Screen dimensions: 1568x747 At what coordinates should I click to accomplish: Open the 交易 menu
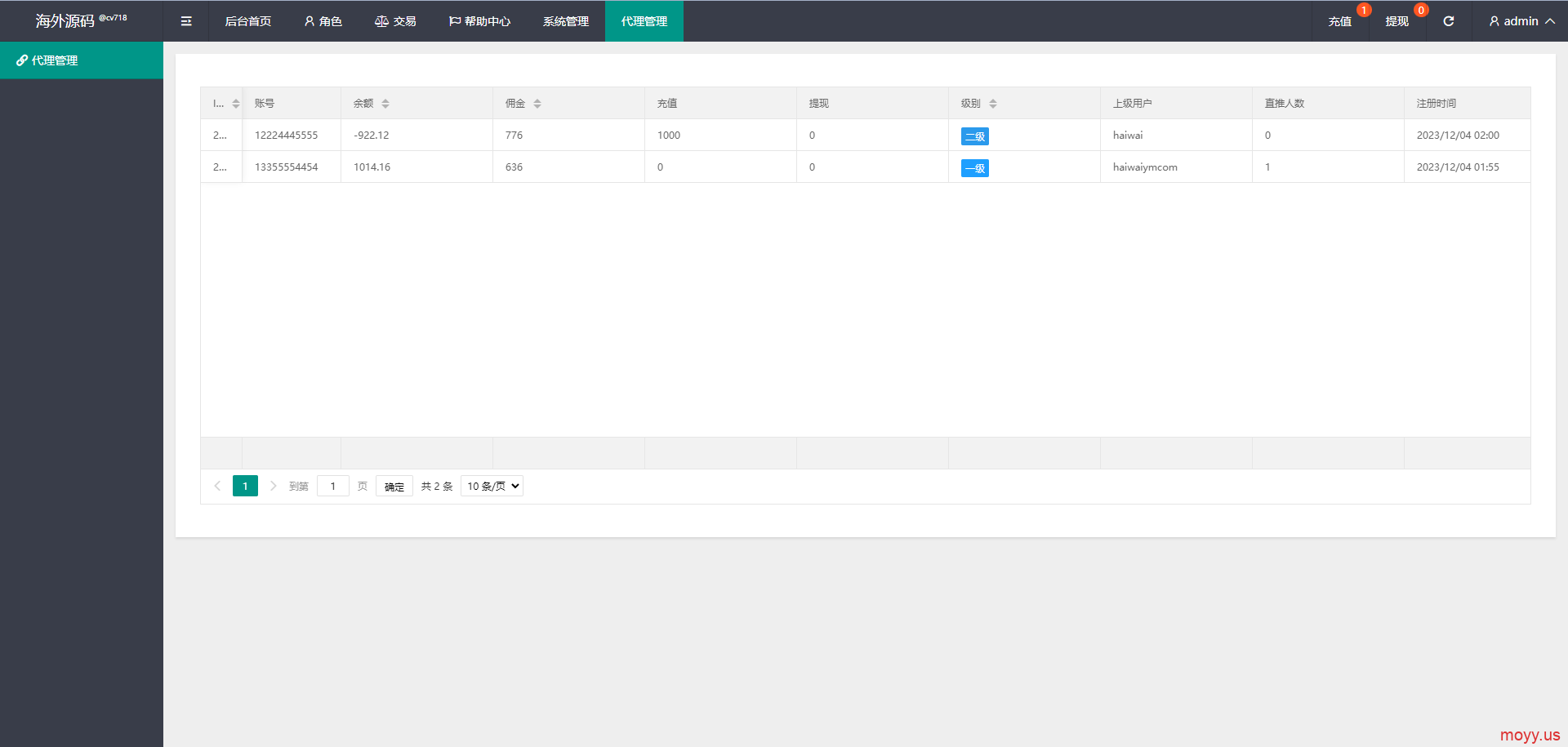395,21
